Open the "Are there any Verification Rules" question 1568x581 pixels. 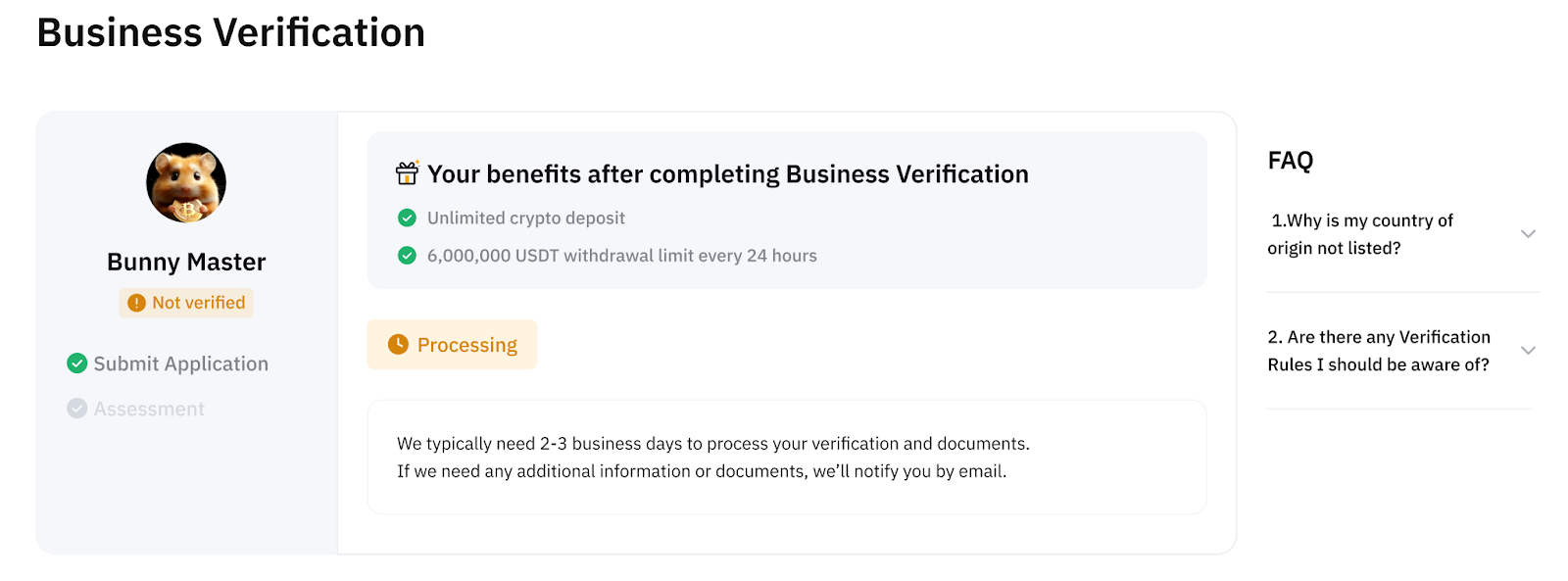(1378, 351)
